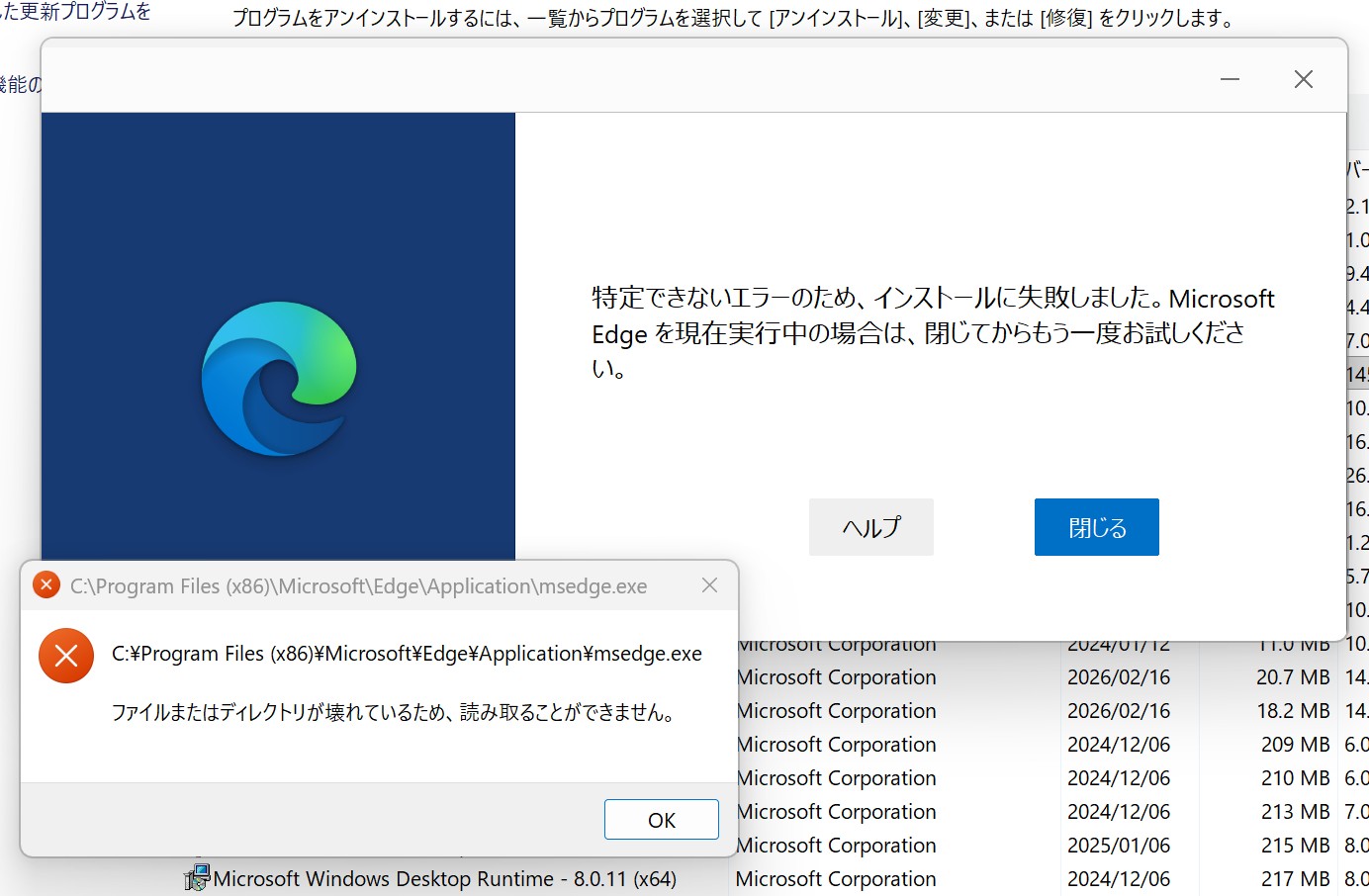Click the 20.7 MB size cell
The height and width of the screenshot is (896, 1369).
(x=1293, y=677)
